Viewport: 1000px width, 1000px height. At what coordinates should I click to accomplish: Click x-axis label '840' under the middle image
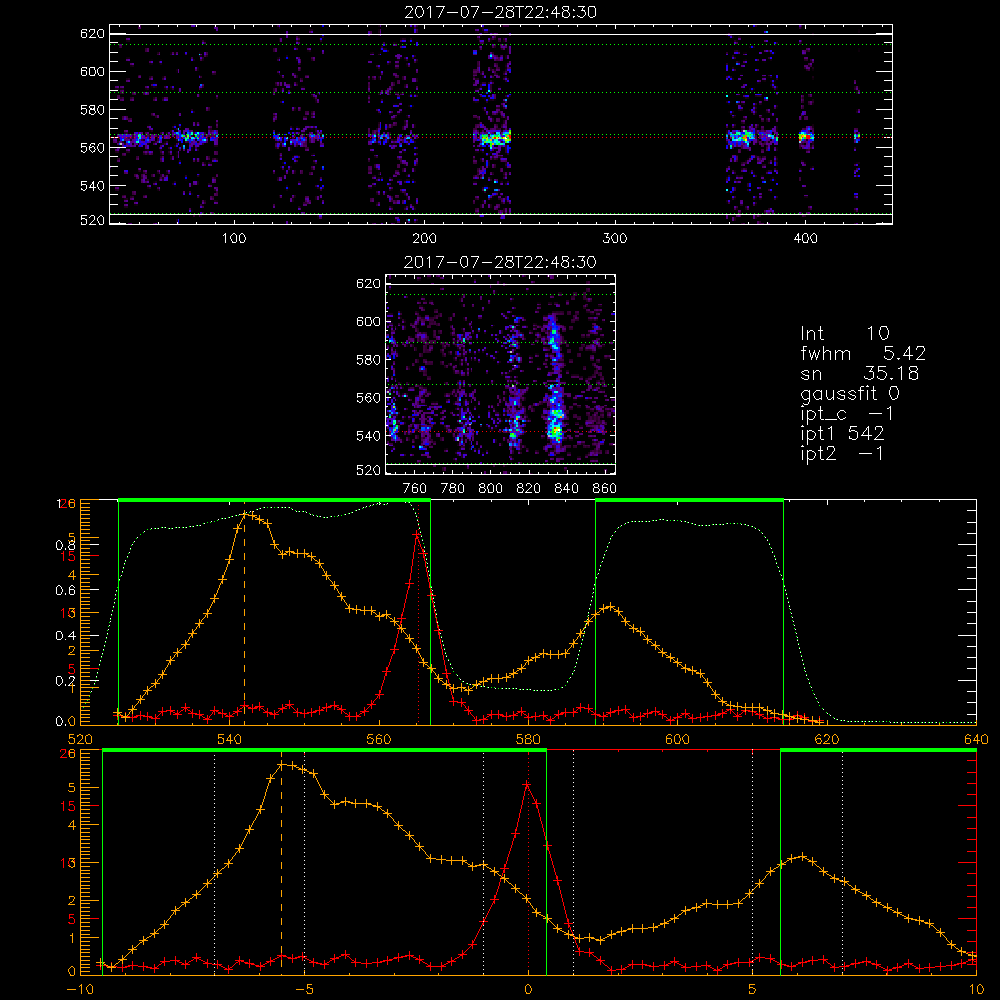click(566, 489)
